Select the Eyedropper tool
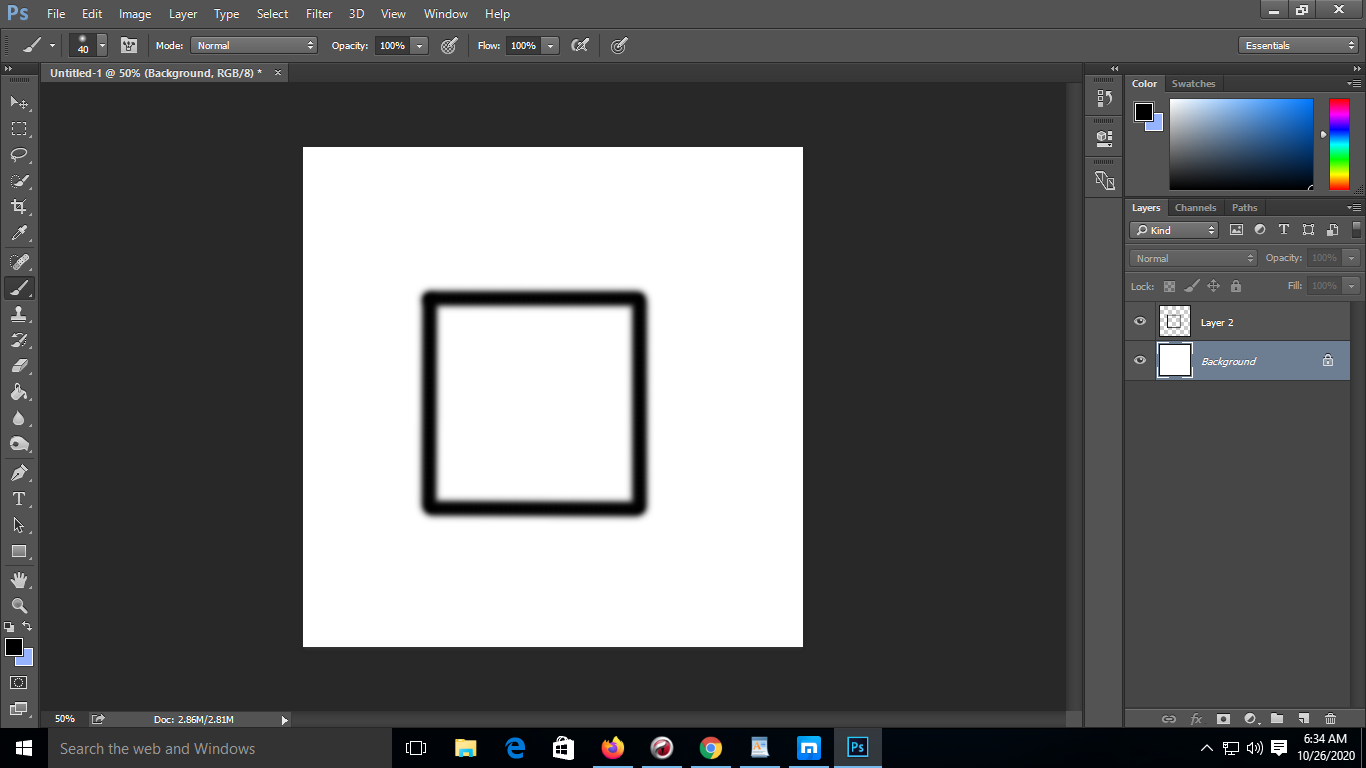This screenshot has width=1366, height=768. tap(19, 234)
